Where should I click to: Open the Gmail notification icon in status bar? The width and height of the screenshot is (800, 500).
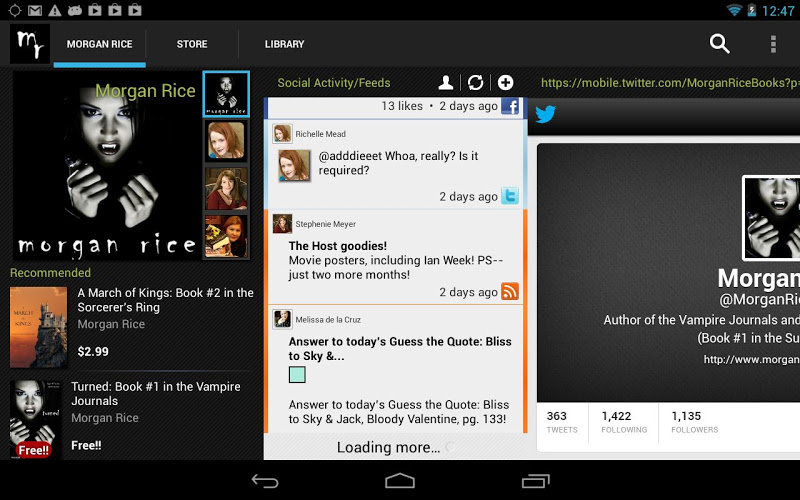point(35,10)
